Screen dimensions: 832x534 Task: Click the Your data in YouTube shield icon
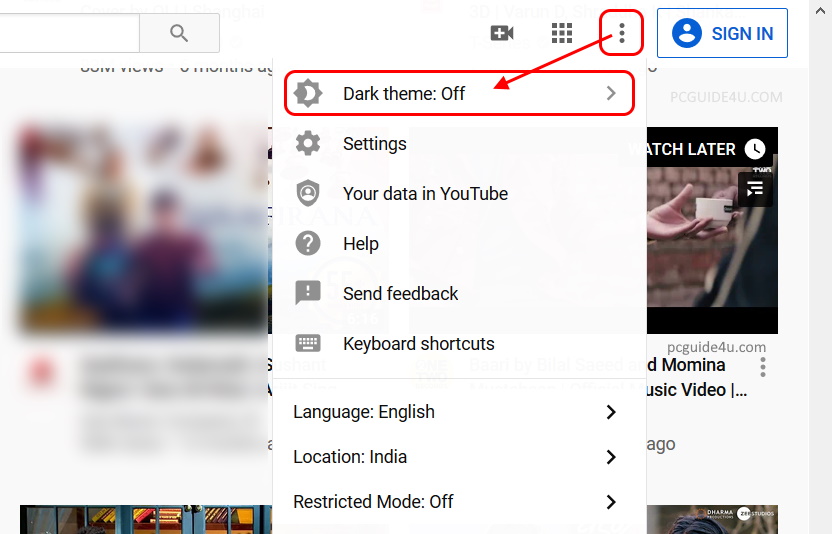308,193
